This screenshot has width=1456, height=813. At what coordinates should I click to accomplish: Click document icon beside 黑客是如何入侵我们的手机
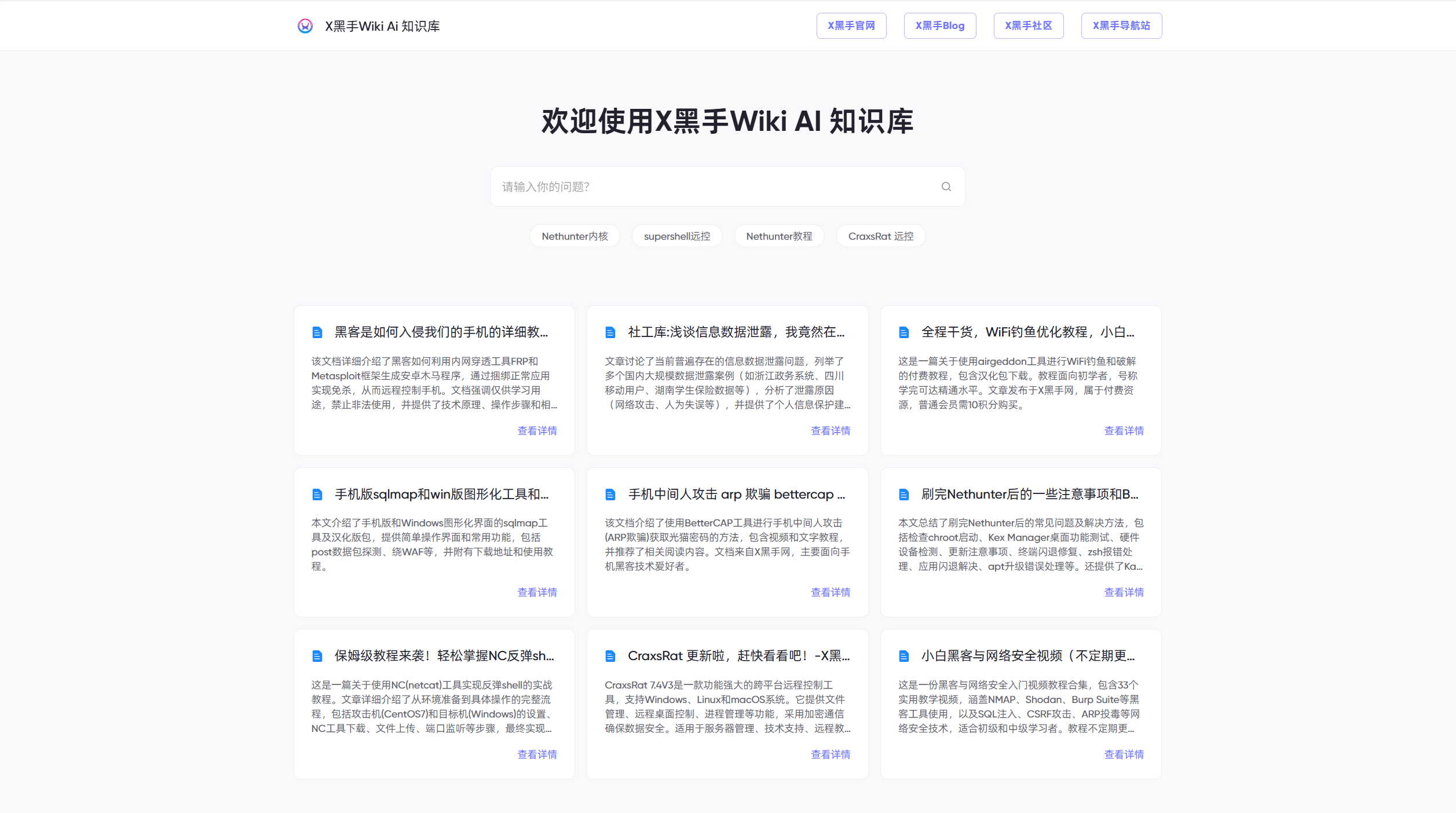click(x=317, y=332)
